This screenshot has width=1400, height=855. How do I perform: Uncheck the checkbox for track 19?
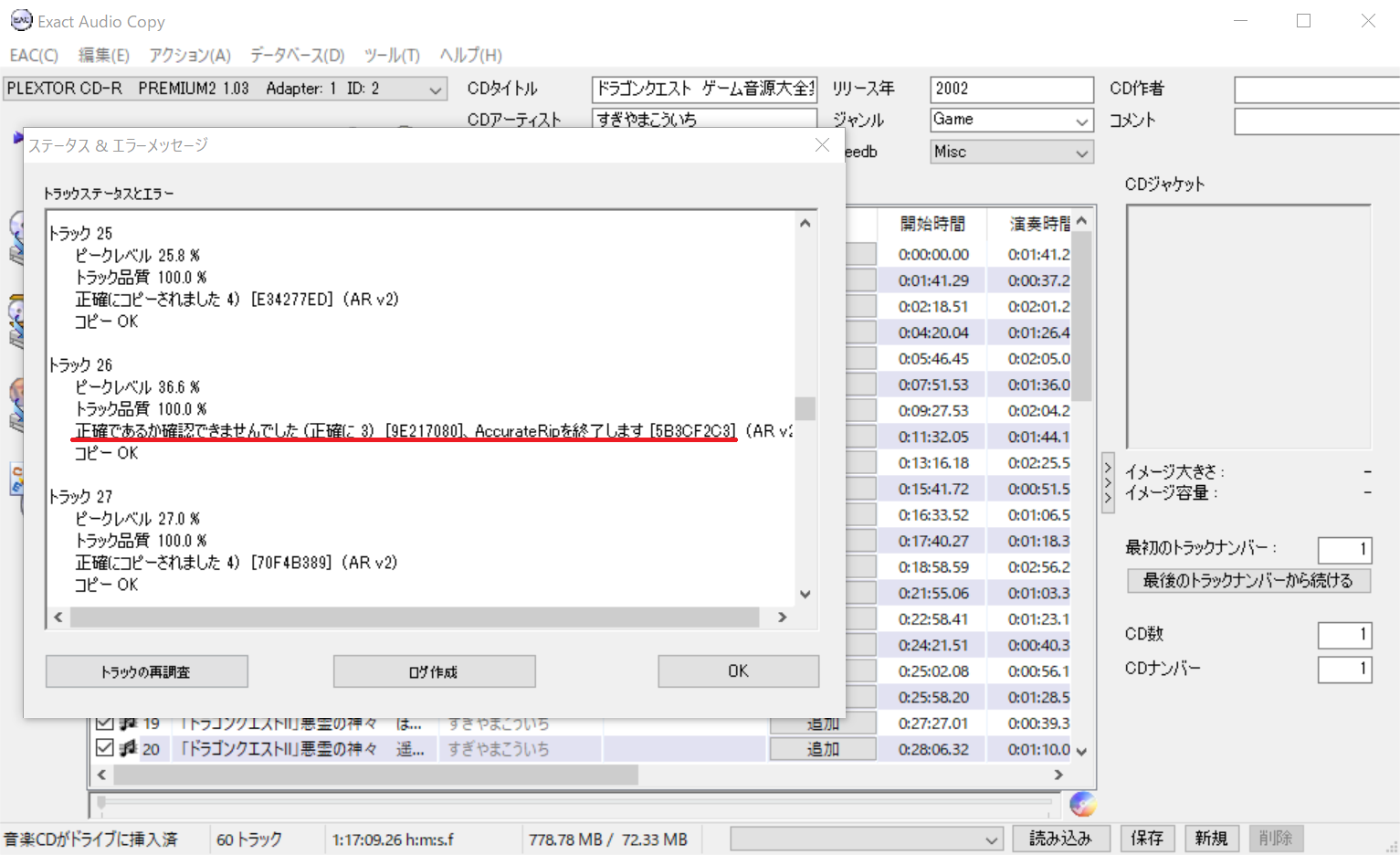tap(104, 723)
